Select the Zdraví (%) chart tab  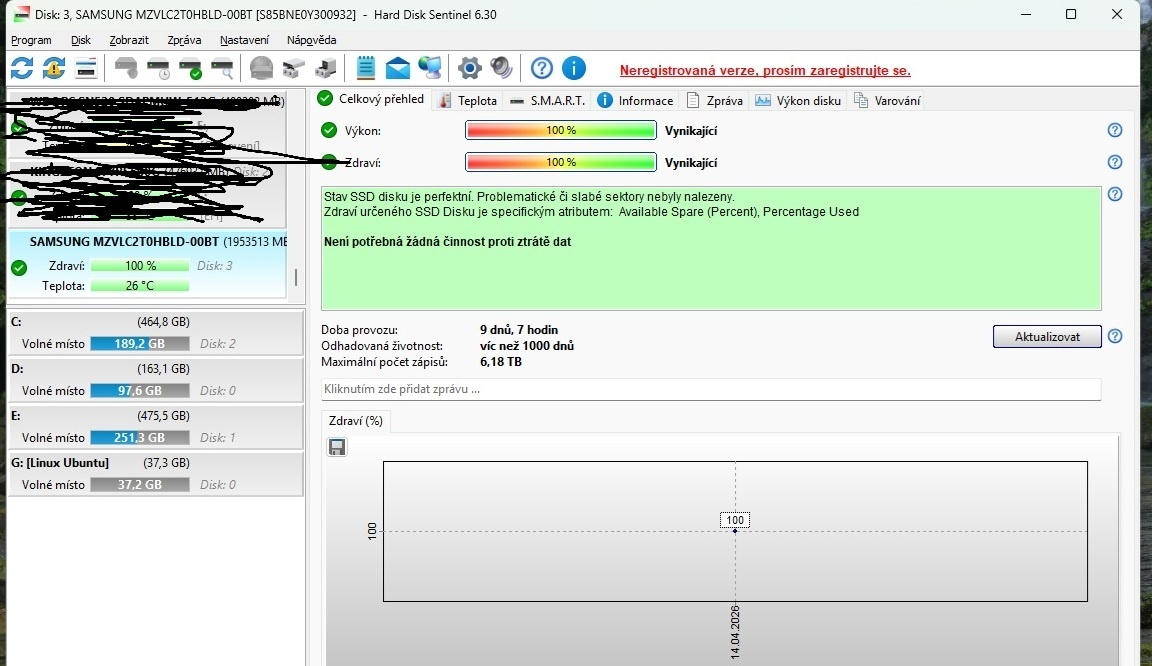(356, 421)
